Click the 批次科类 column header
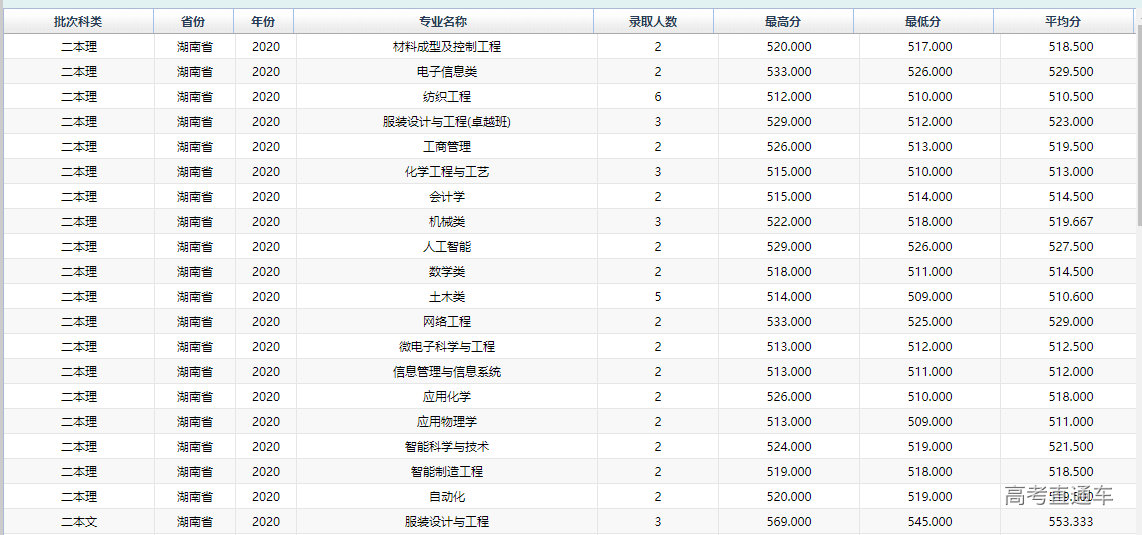This screenshot has width=1142, height=535. click(x=78, y=22)
